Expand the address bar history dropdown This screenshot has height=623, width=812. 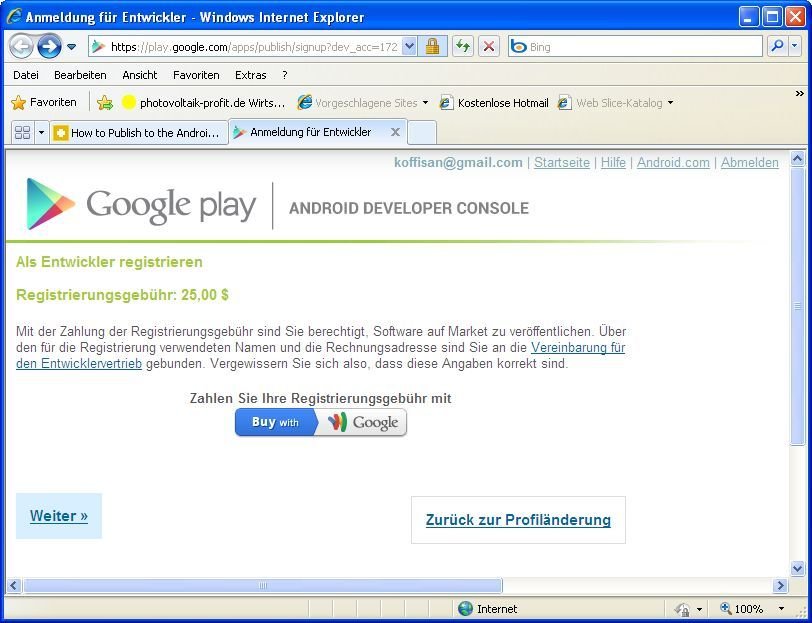click(x=409, y=47)
